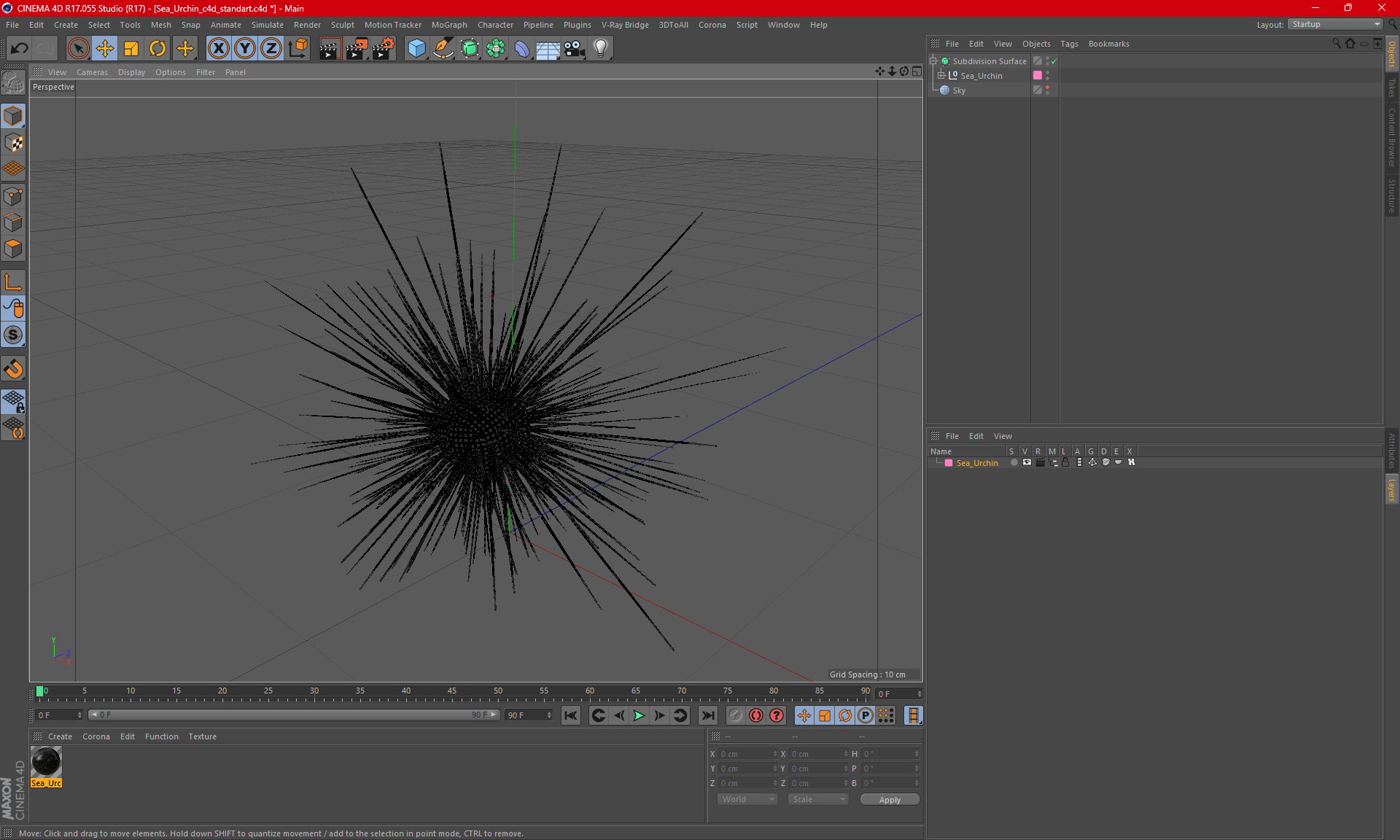
Task: Add a Cube primitive object
Action: 416,48
